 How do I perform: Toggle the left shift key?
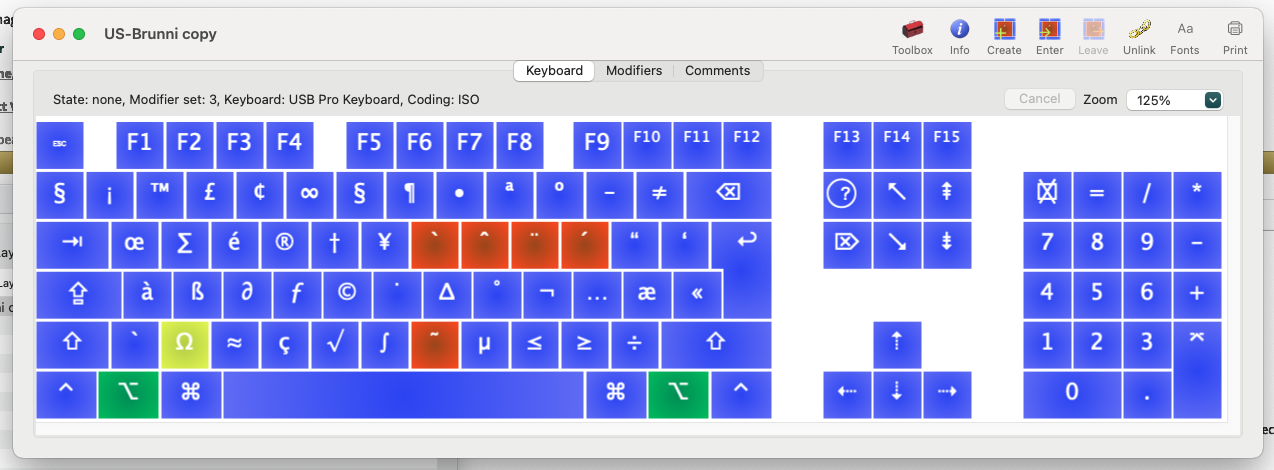coord(72,345)
